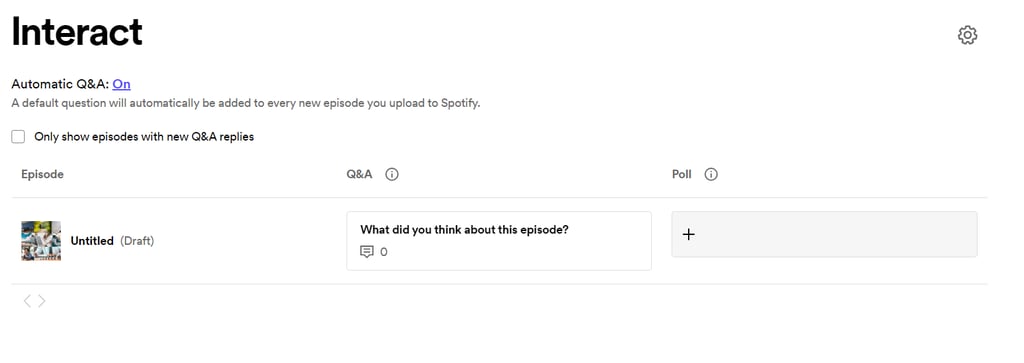
Task: Click the Interact page heading
Action: 77,31
